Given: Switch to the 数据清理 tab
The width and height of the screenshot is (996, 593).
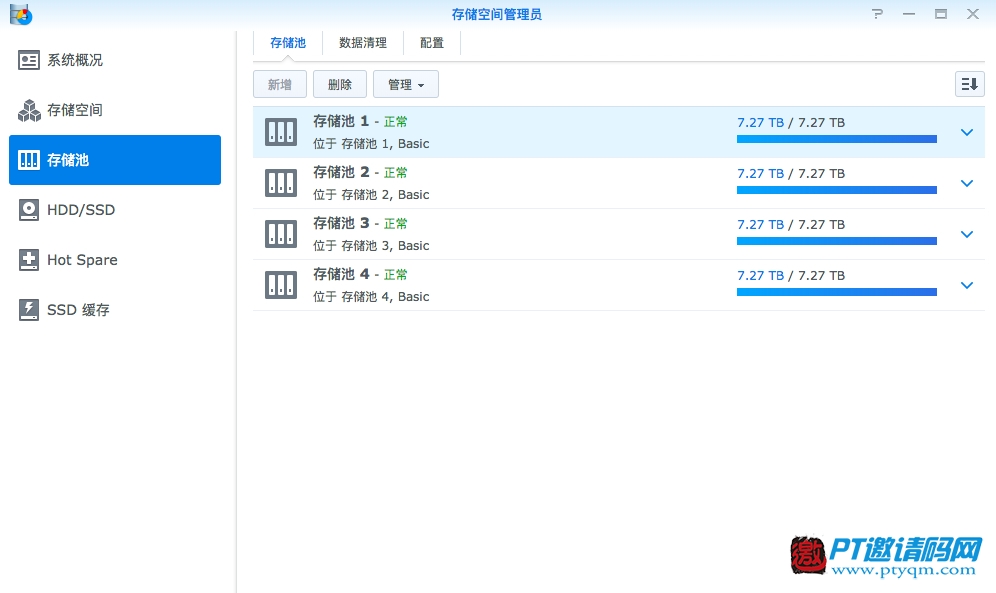Looking at the screenshot, I should coord(363,43).
